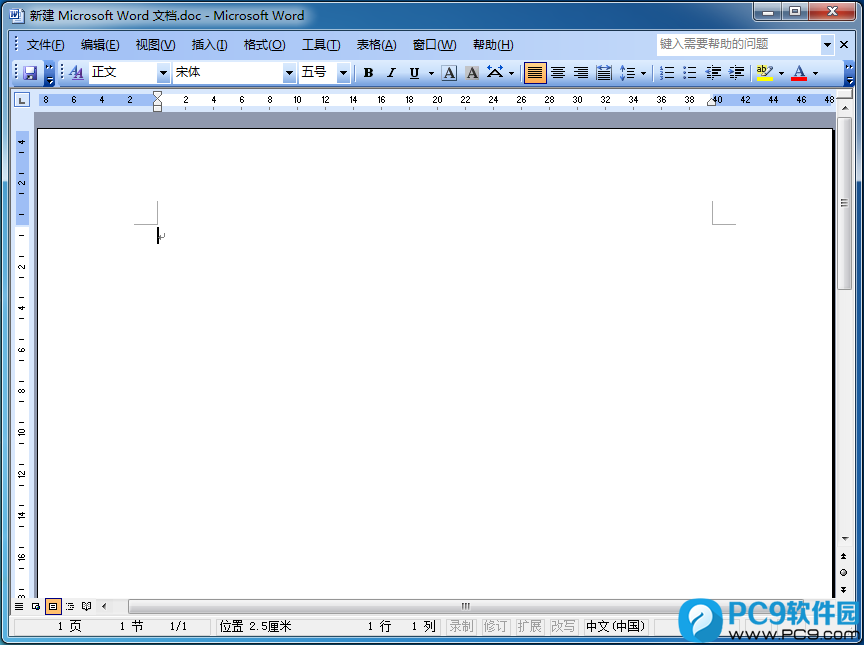Expand Standard toolbar options chevron
The height and width of the screenshot is (645, 864).
(50, 73)
